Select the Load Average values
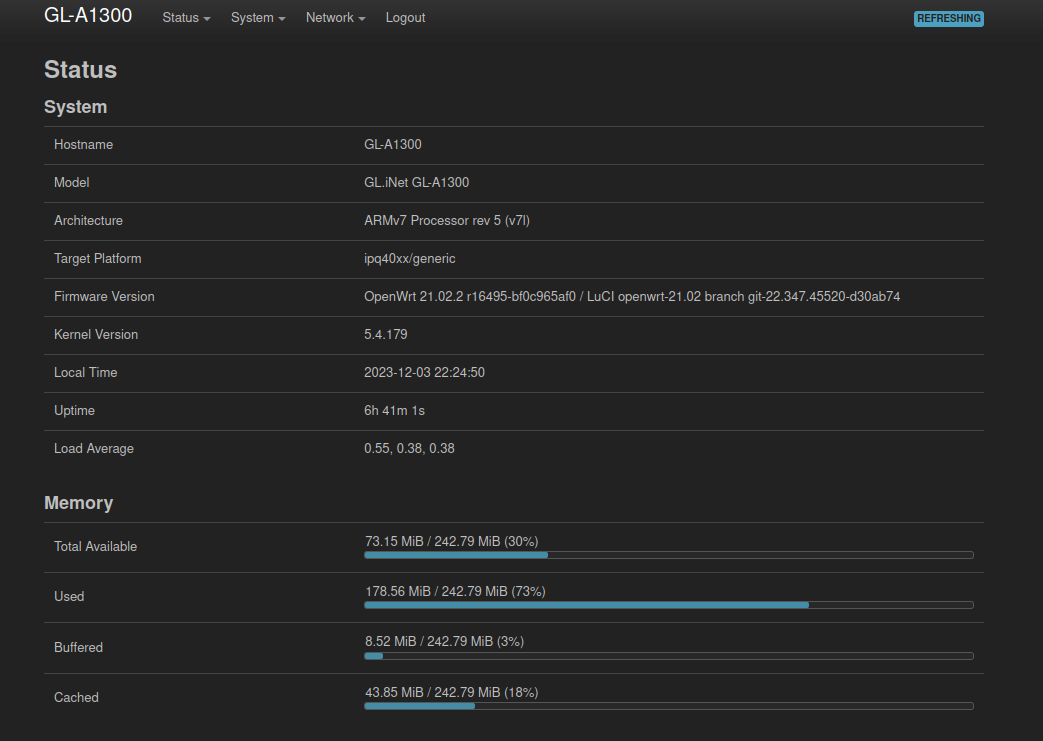This screenshot has width=1043, height=741. point(409,449)
